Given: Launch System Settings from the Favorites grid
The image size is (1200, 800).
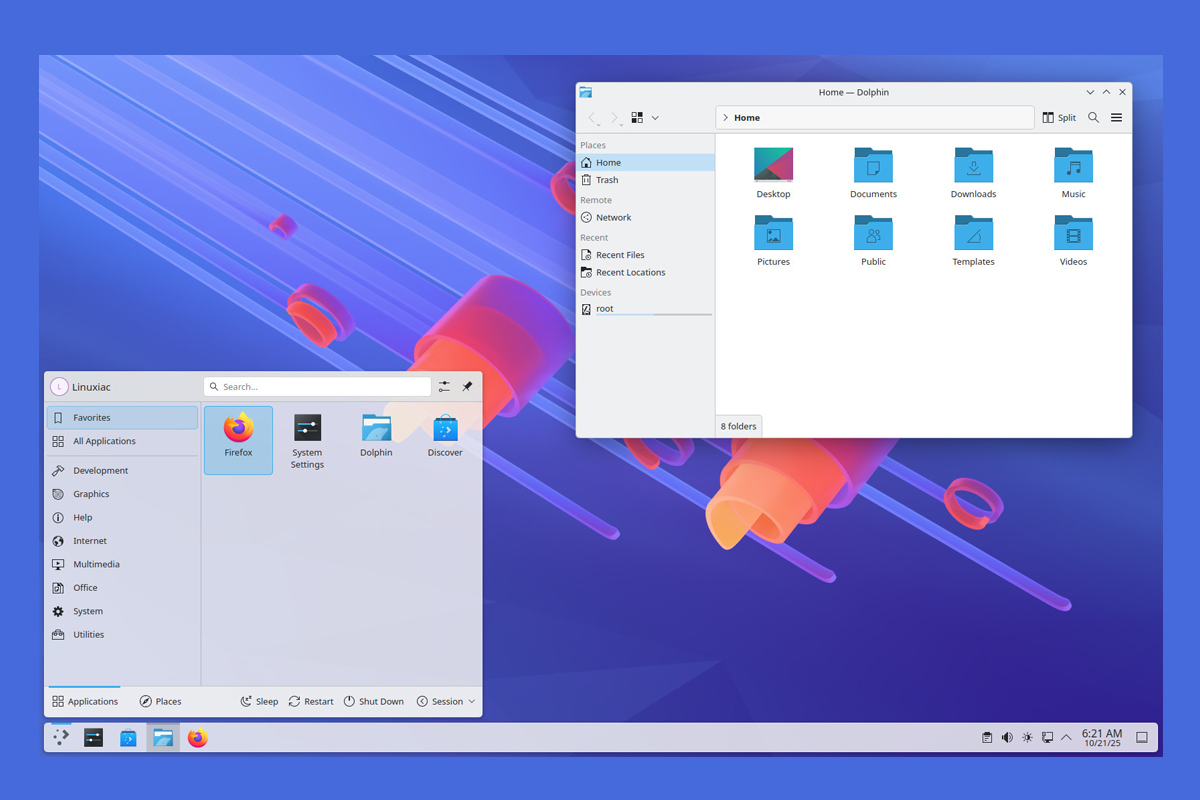Looking at the screenshot, I should tap(307, 441).
